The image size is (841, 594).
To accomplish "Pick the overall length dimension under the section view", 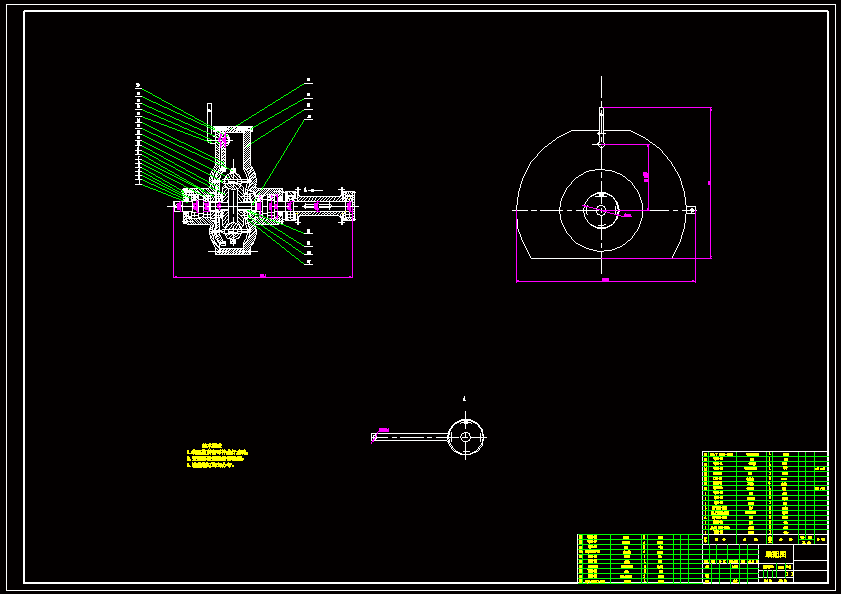I will click(x=263, y=276).
